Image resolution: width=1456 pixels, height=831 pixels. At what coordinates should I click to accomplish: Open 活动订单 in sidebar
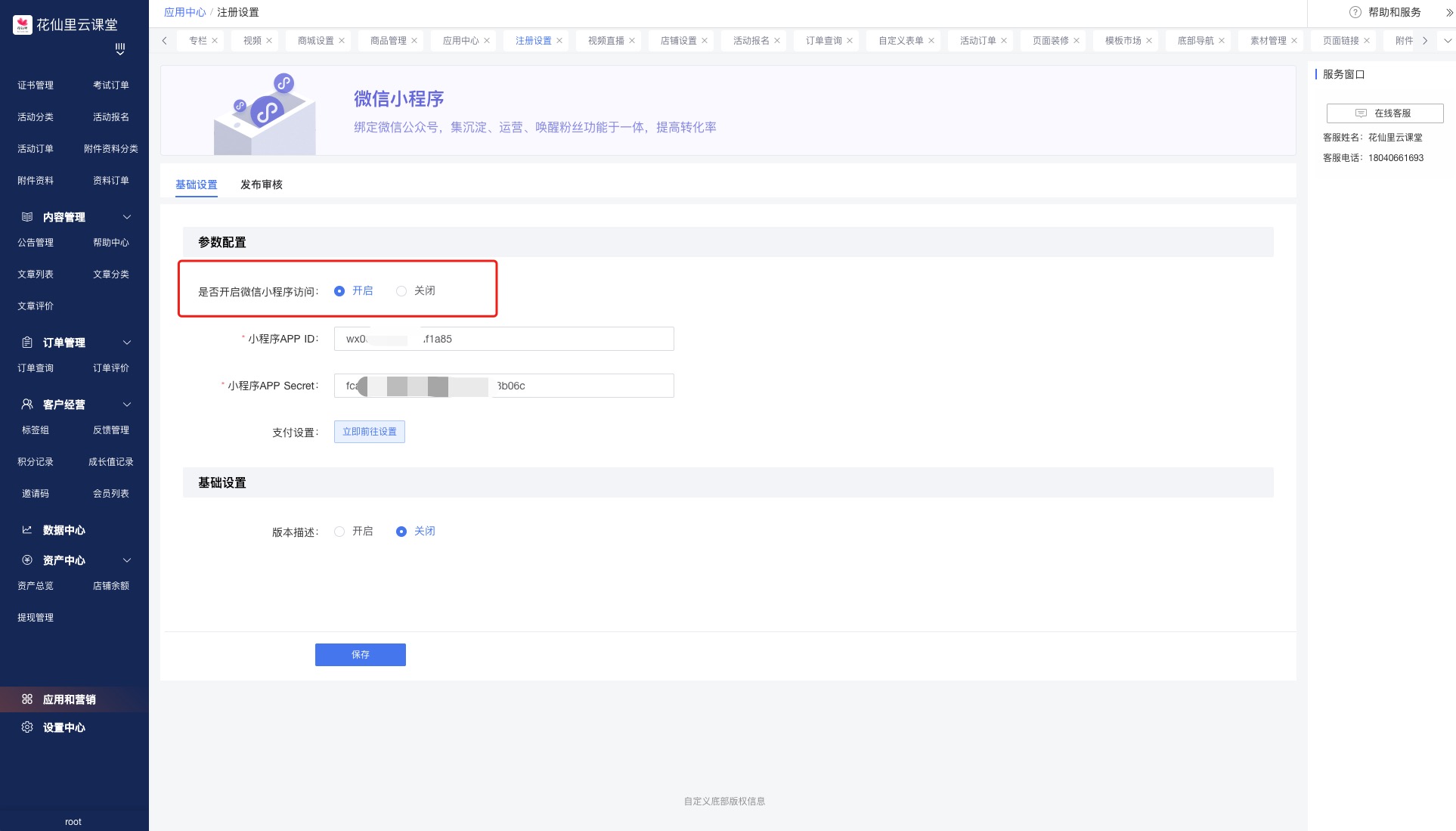click(36, 149)
